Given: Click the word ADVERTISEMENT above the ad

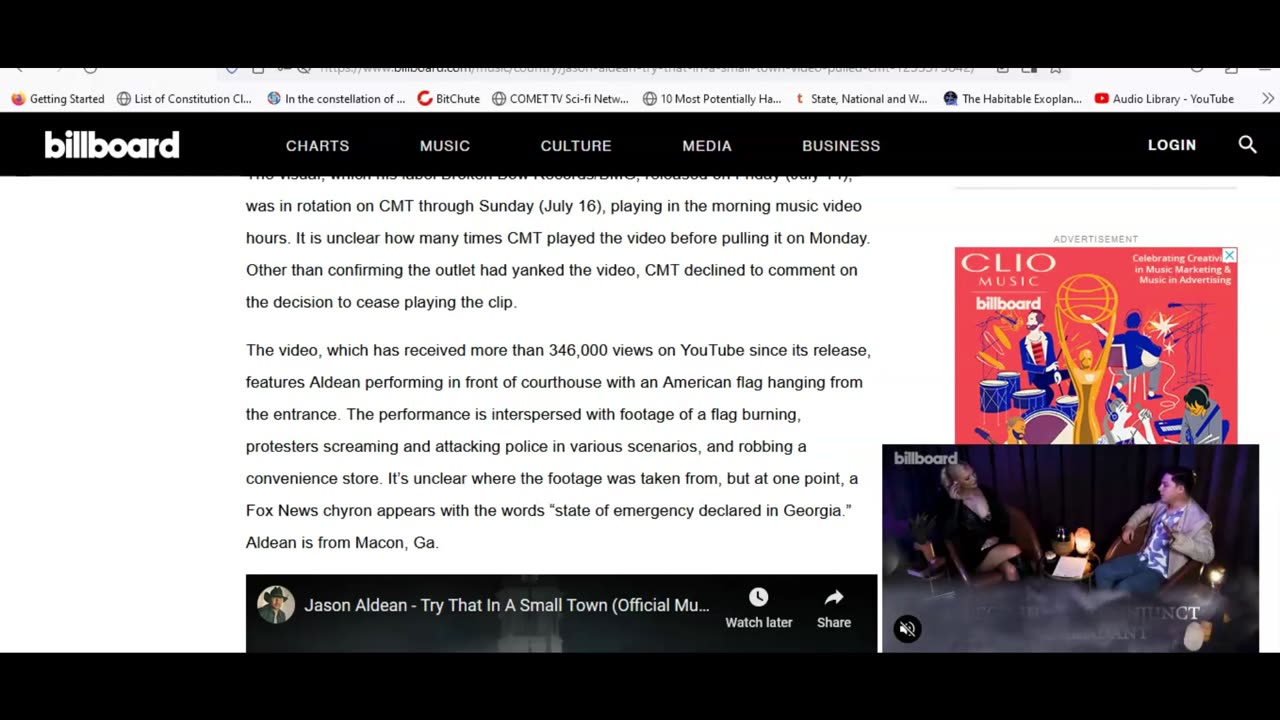Looking at the screenshot, I should [x=1096, y=239].
